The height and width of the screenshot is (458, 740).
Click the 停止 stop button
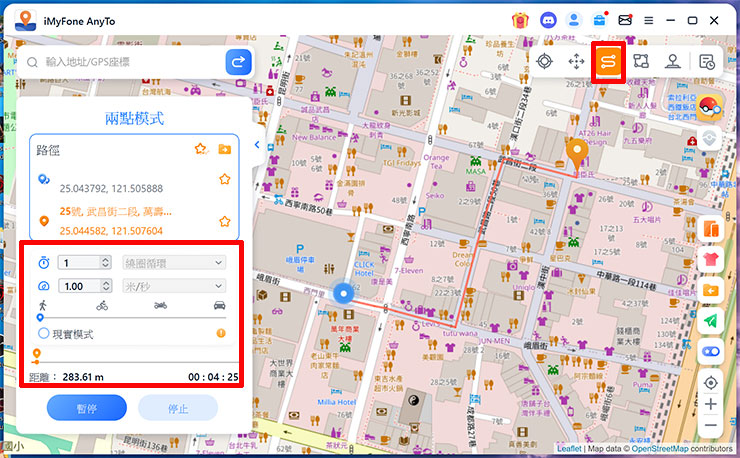click(178, 408)
